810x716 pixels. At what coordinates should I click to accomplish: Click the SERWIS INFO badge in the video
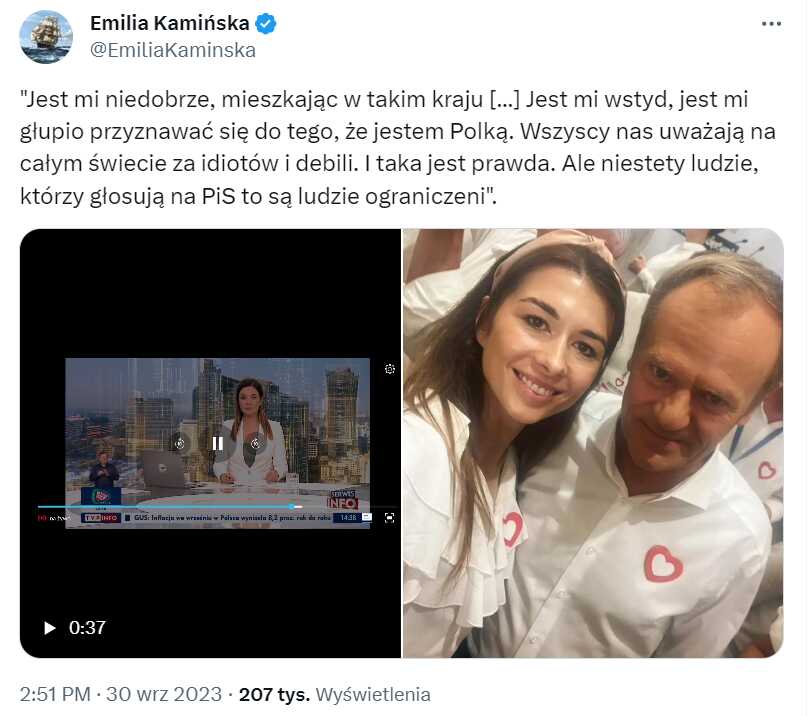pyautogui.click(x=342, y=500)
